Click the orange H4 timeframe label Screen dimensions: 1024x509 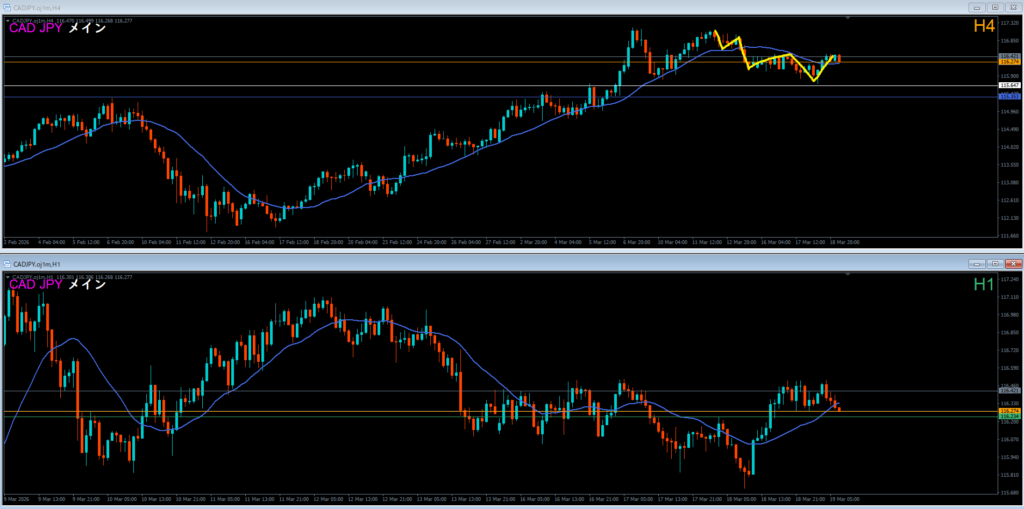pos(984,27)
